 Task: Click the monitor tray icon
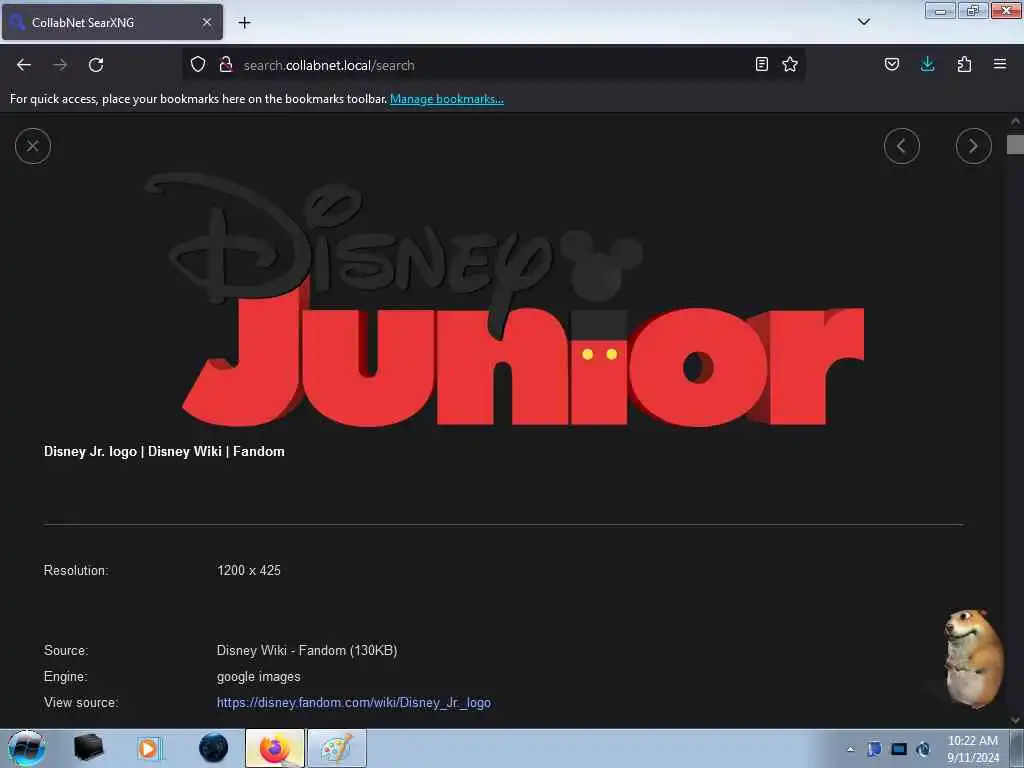click(x=899, y=749)
